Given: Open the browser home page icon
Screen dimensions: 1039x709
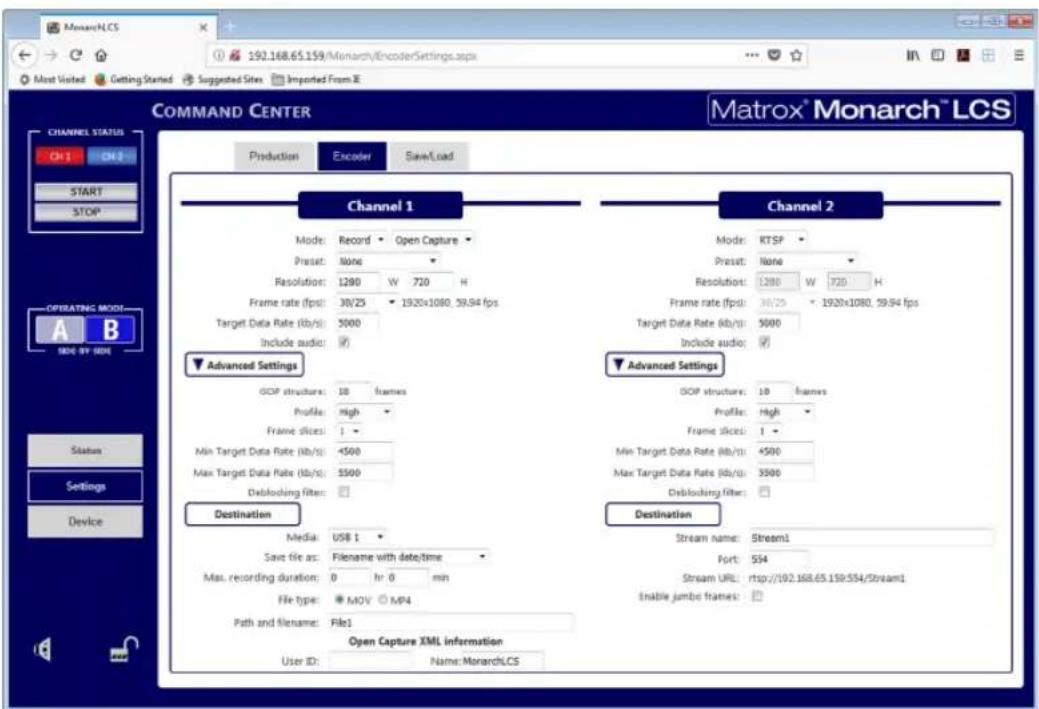Looking at the screenshot, I should click(x=101, y=56).
